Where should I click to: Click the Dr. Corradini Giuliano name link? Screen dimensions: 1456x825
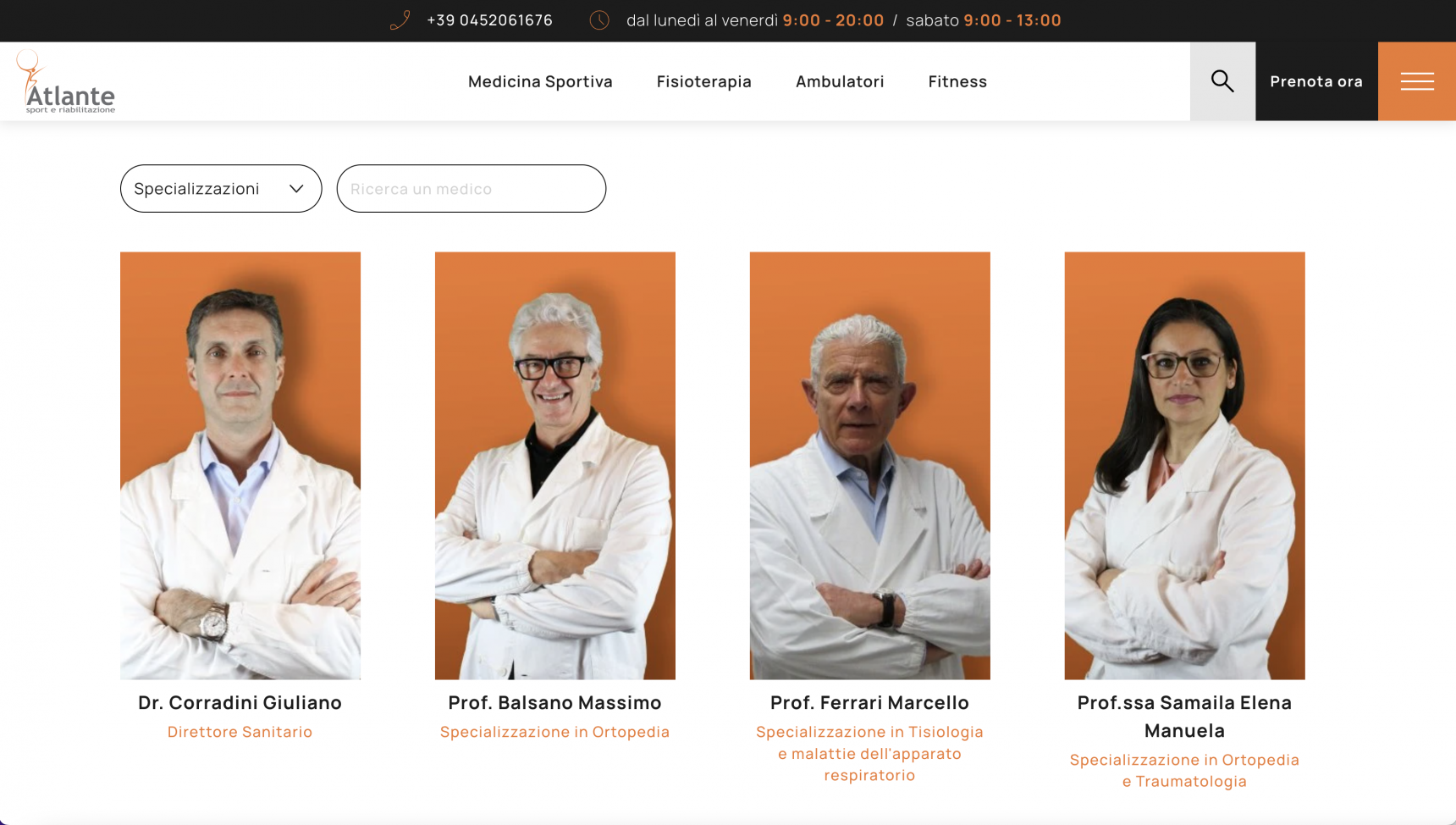240,703
